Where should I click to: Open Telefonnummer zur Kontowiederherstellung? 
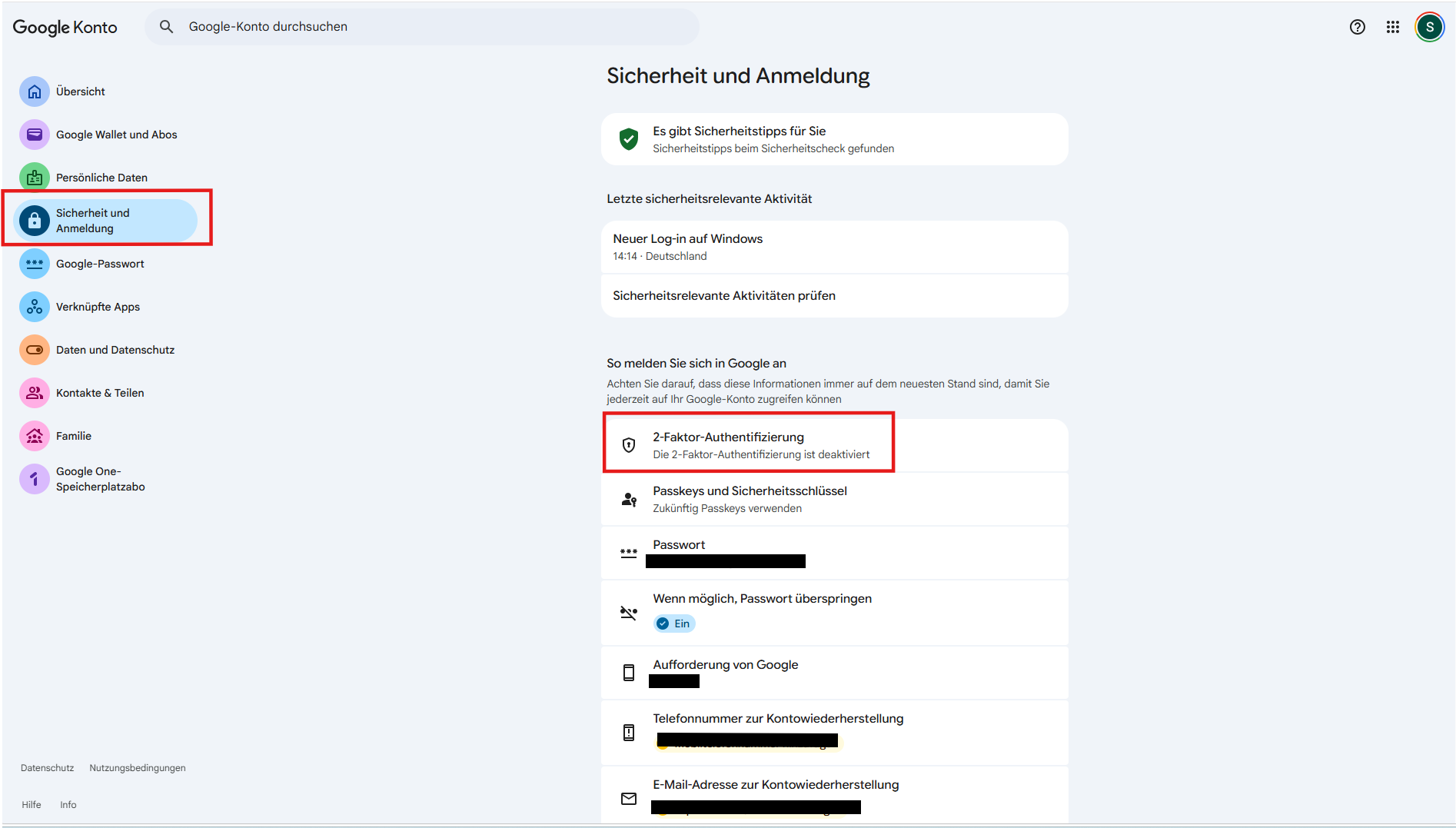835,733
